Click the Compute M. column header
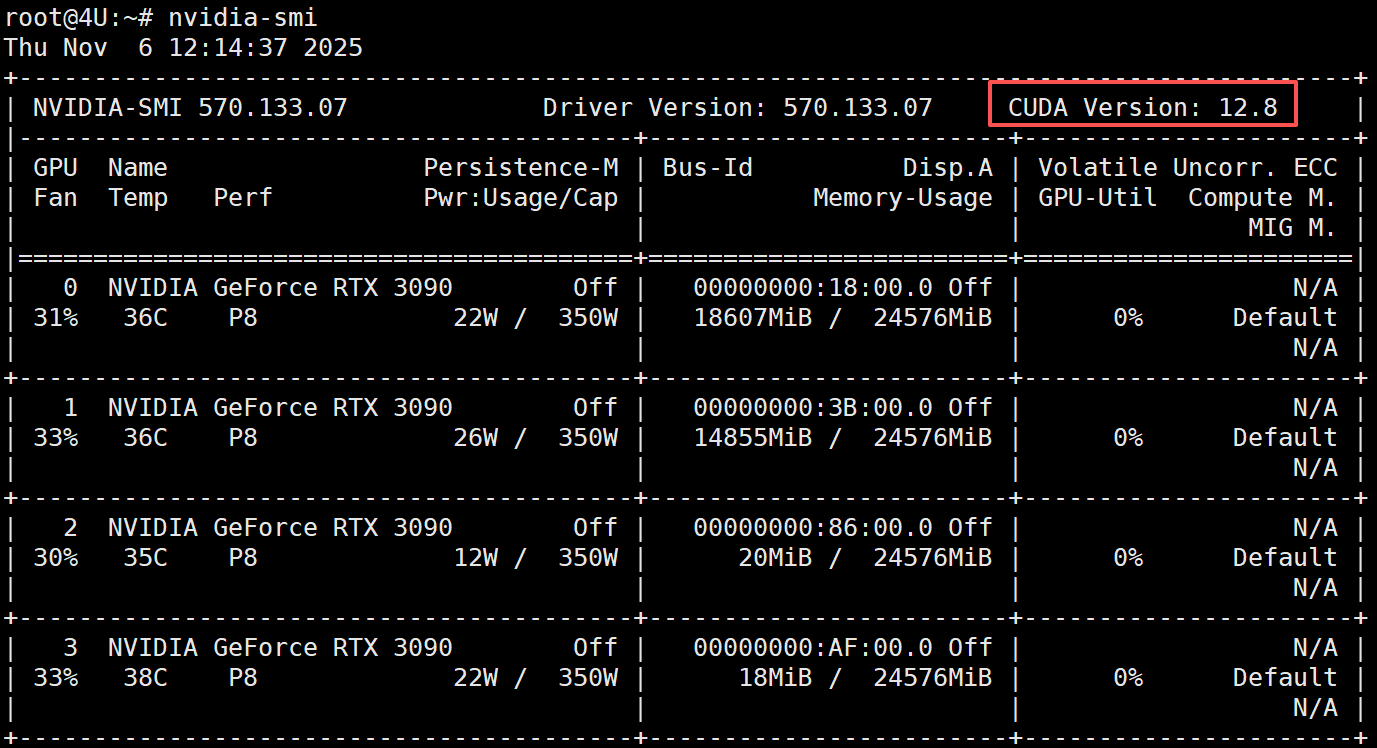1377x748 pixels. pyautogui.click(x=1263, y=197)
